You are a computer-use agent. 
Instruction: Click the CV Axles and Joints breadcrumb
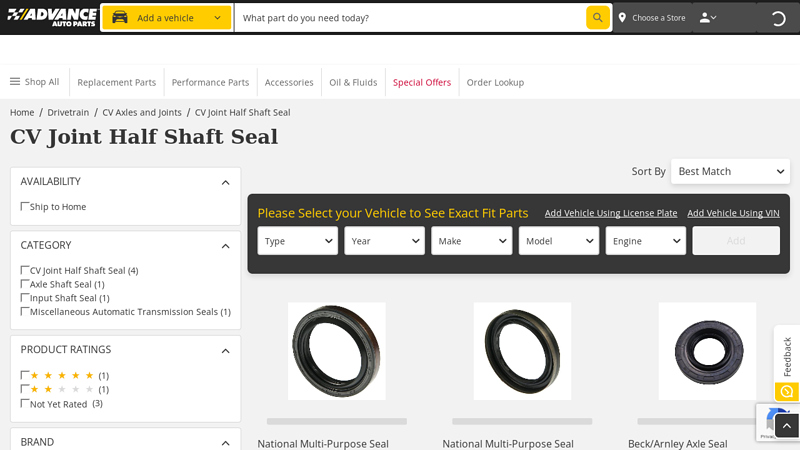click(142, 112)
